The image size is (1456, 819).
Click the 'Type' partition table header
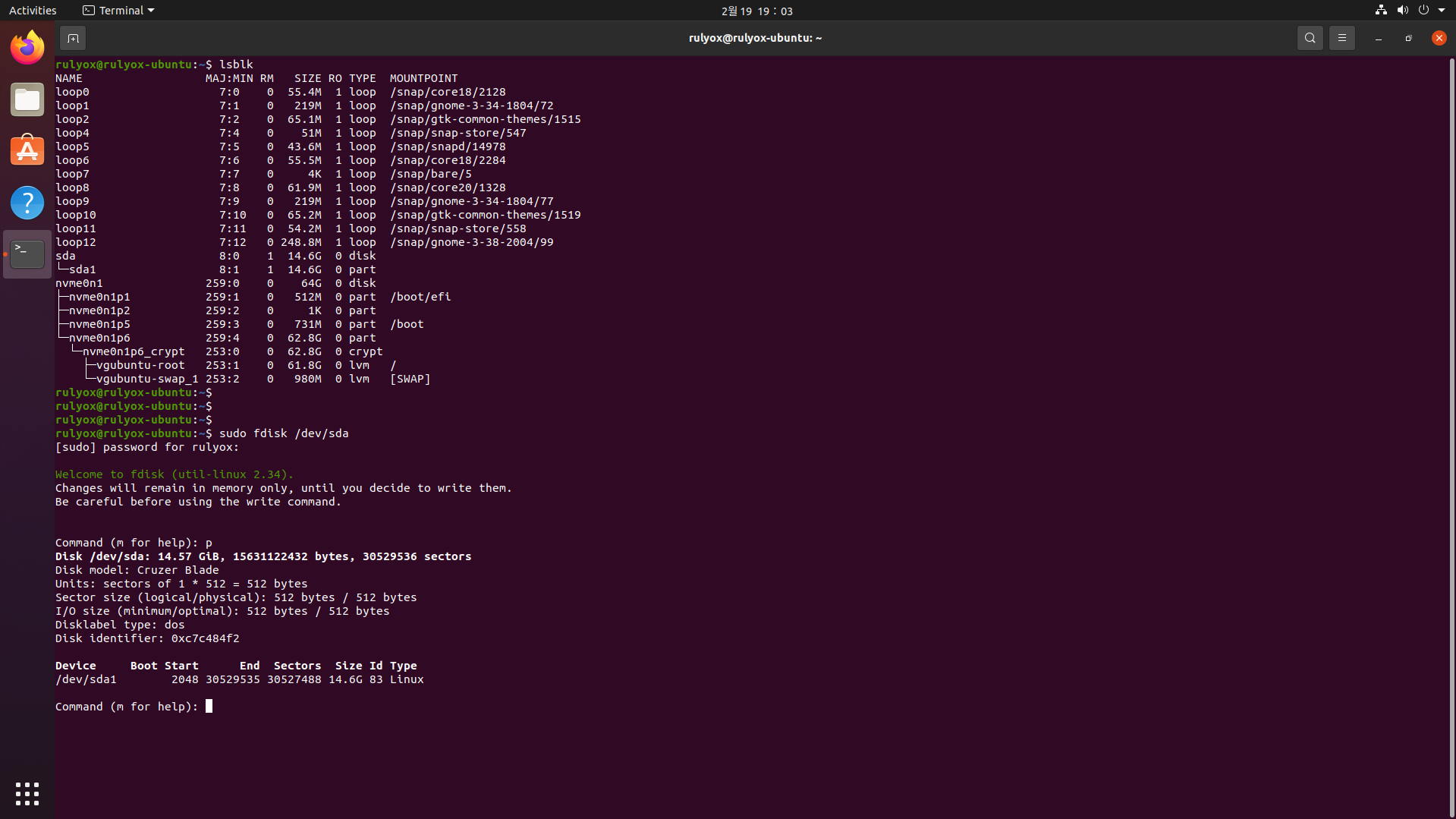404,666
